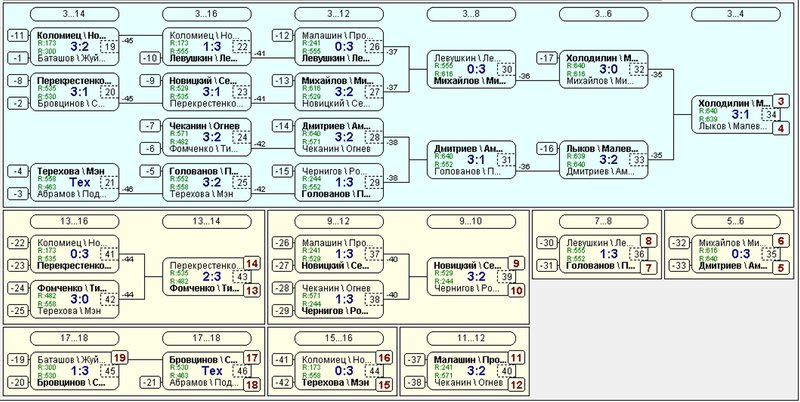This screenshot has height=402, width=800.
Task: Click dashed match number 26 box
Action: [x=372, y=47]
